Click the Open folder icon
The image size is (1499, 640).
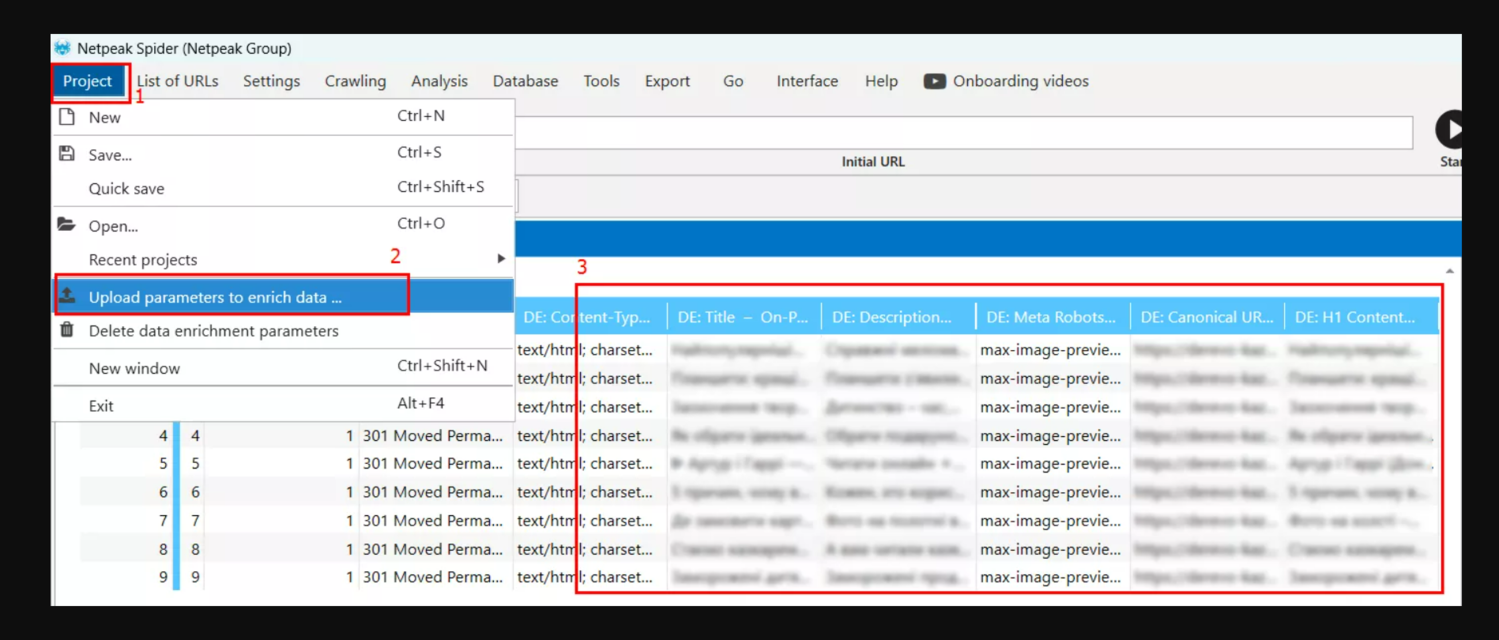click(x=67, y=225)
